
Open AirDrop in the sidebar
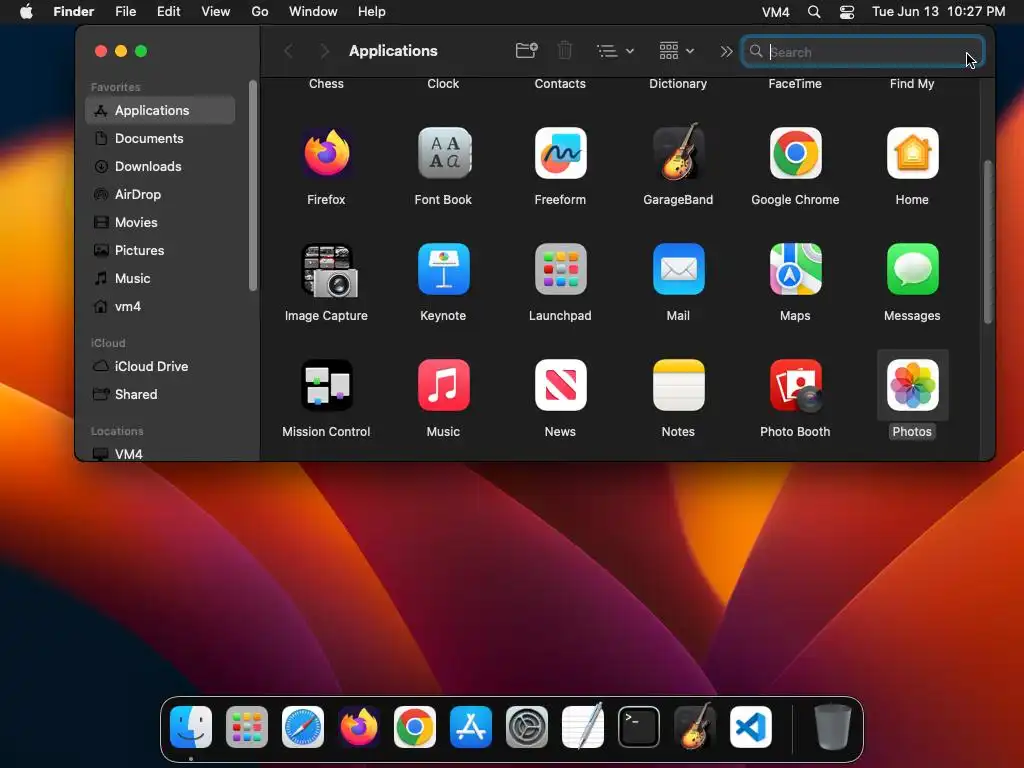[160, 195]
